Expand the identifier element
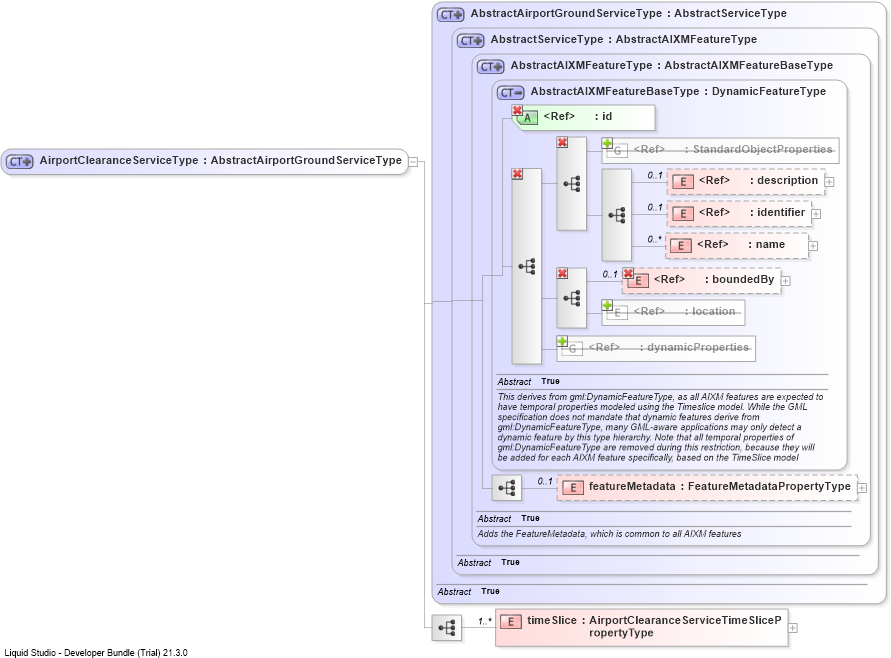The image size is (891, 658). [816, 214]
